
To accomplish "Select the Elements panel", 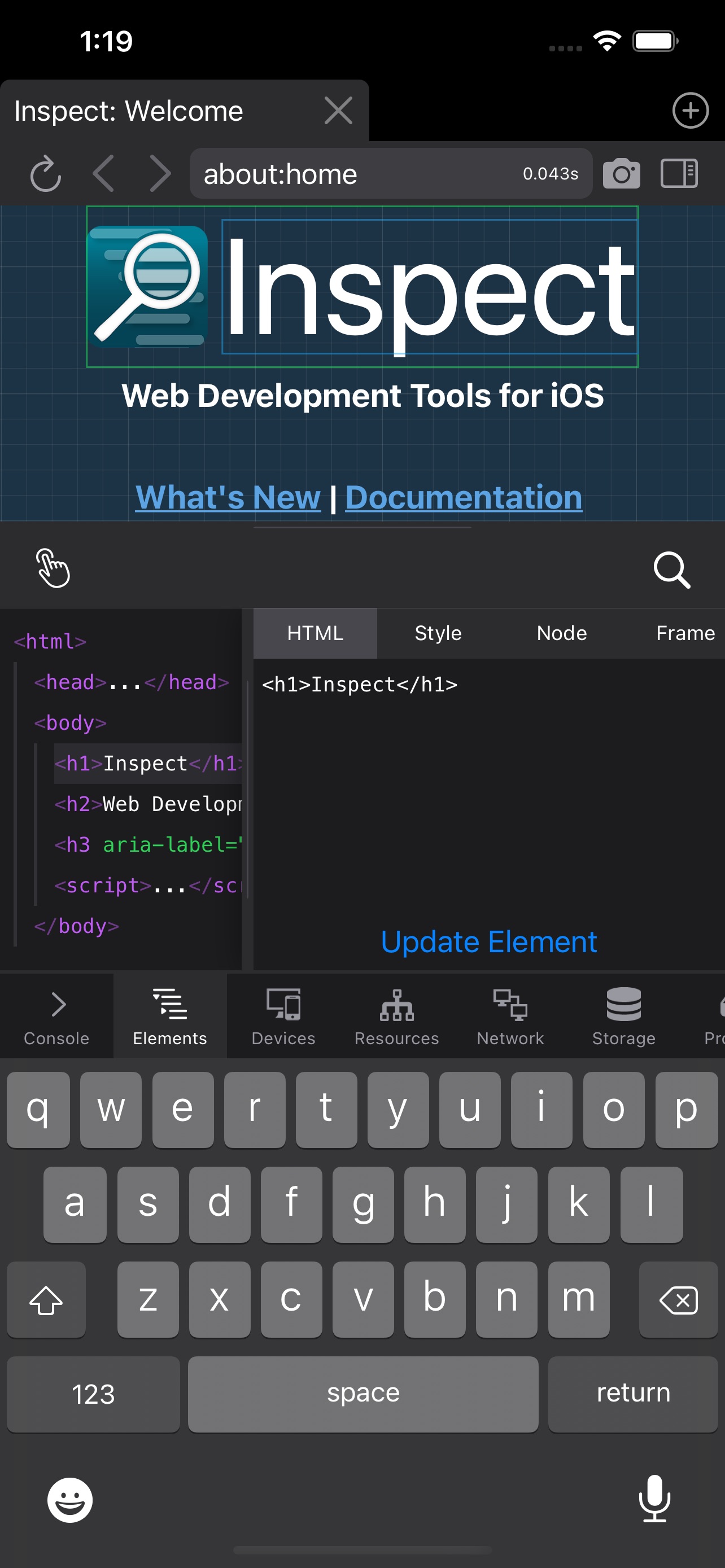I will tap(170, 1016).
